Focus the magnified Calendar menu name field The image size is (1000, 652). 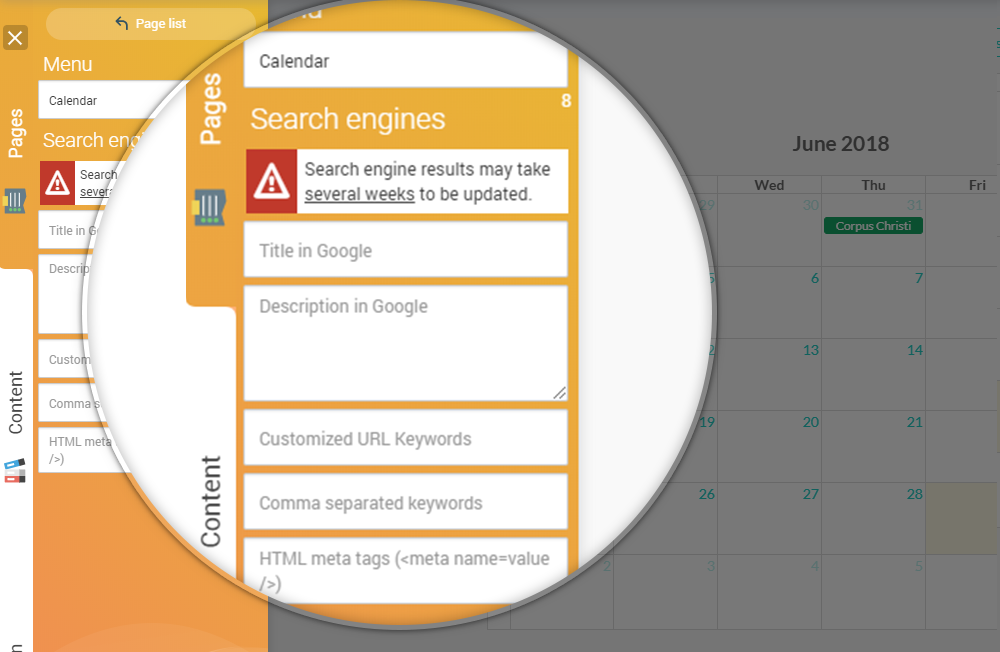[406, 61]
